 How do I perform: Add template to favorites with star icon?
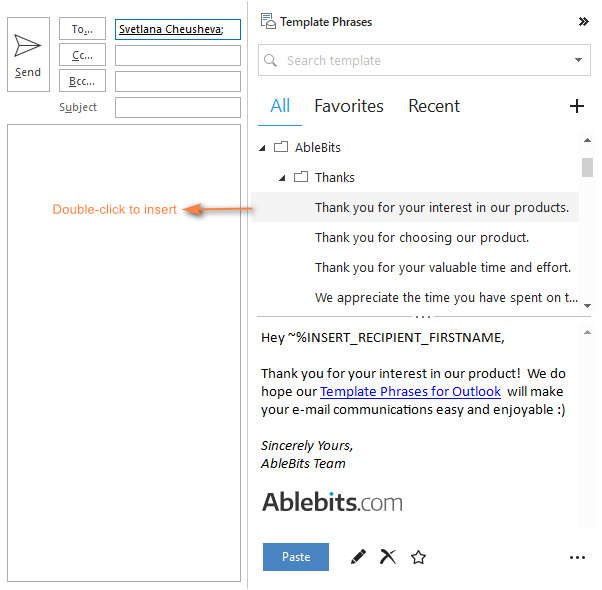point(418,557)
